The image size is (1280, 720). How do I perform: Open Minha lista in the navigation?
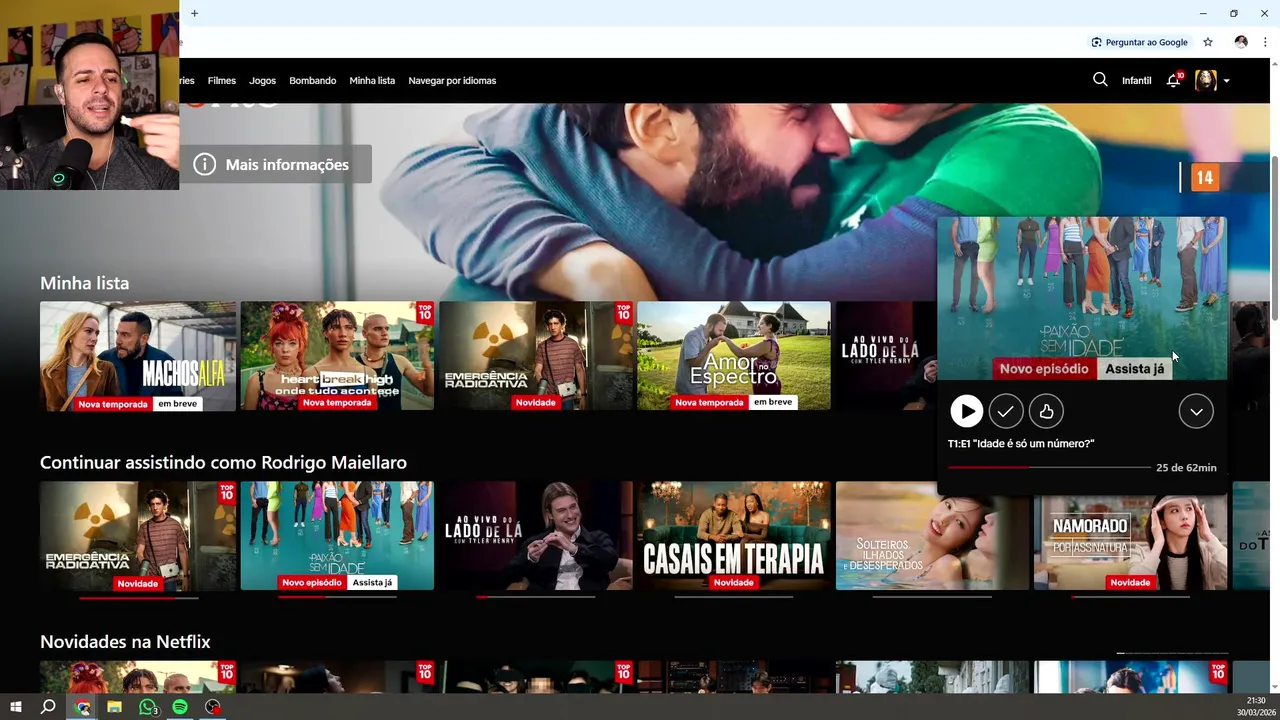[x=372, y=80]
